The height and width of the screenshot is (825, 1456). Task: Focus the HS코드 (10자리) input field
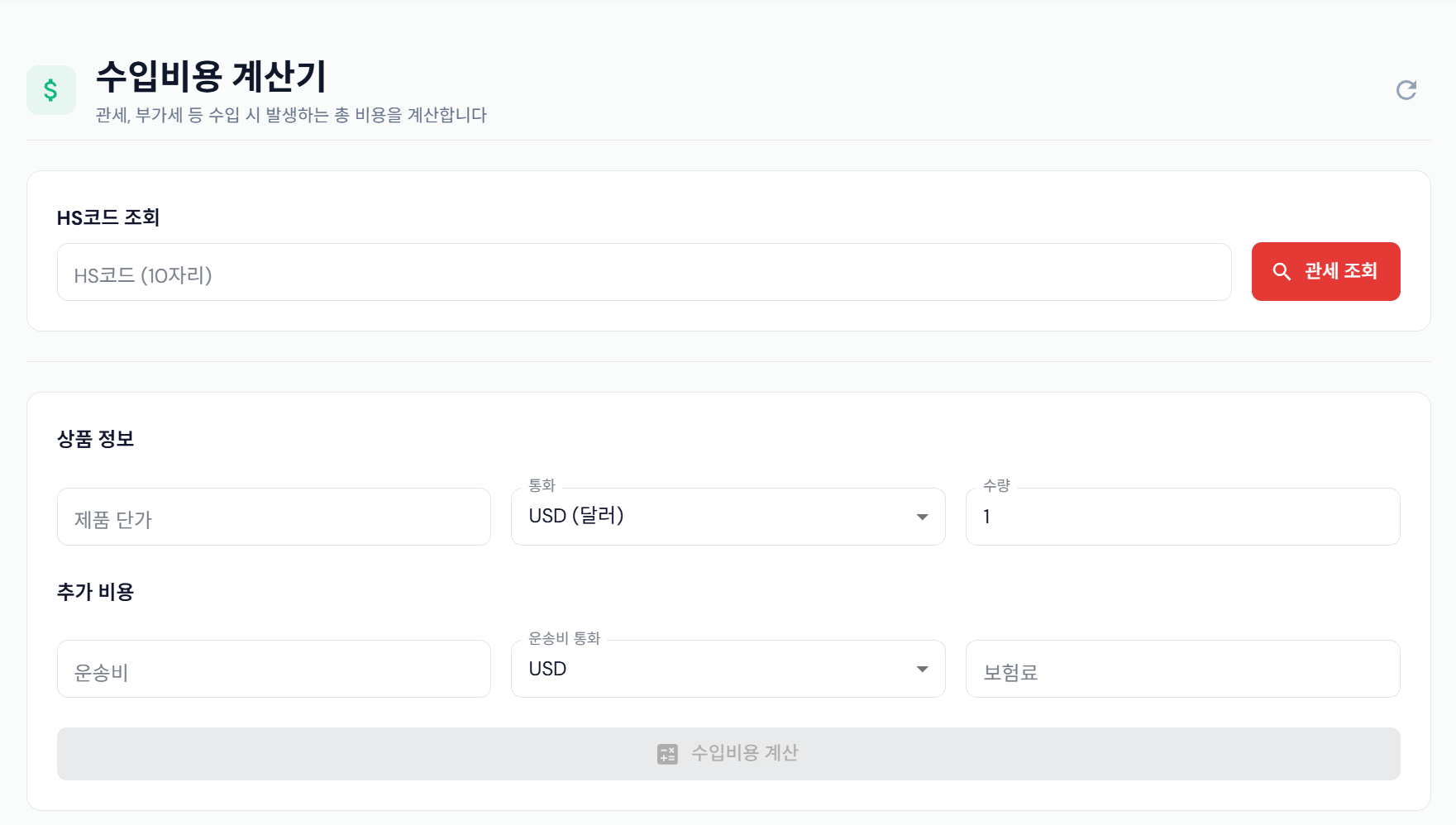(x=644, y=272)
